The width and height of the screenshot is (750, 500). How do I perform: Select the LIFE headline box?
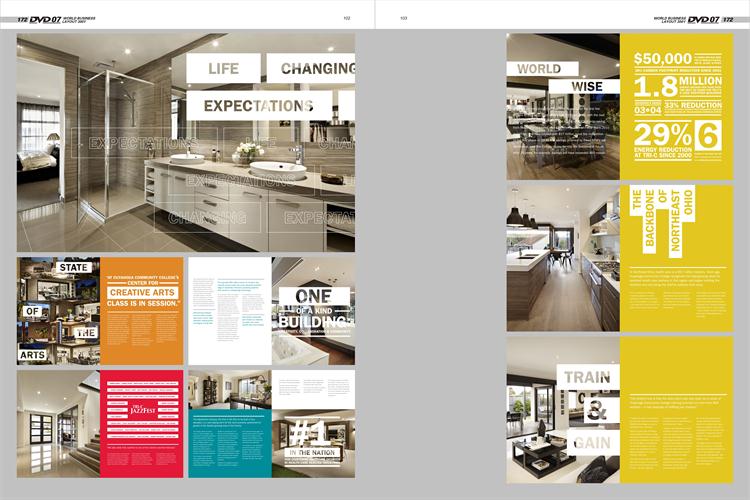[223, 69]
